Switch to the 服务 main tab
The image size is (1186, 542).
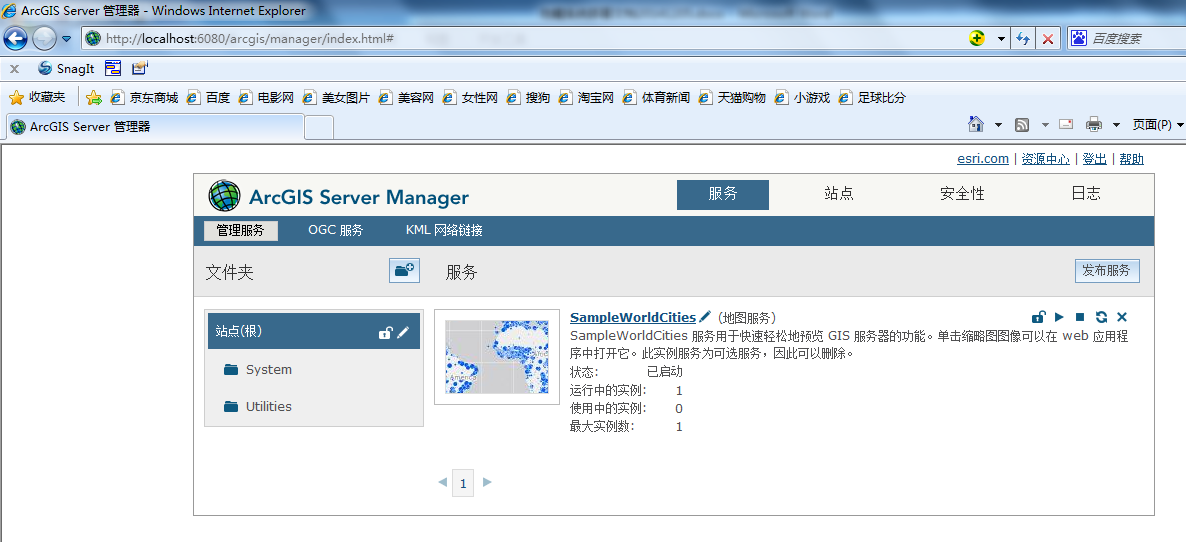pyautogui.click(x=722, y=194)
